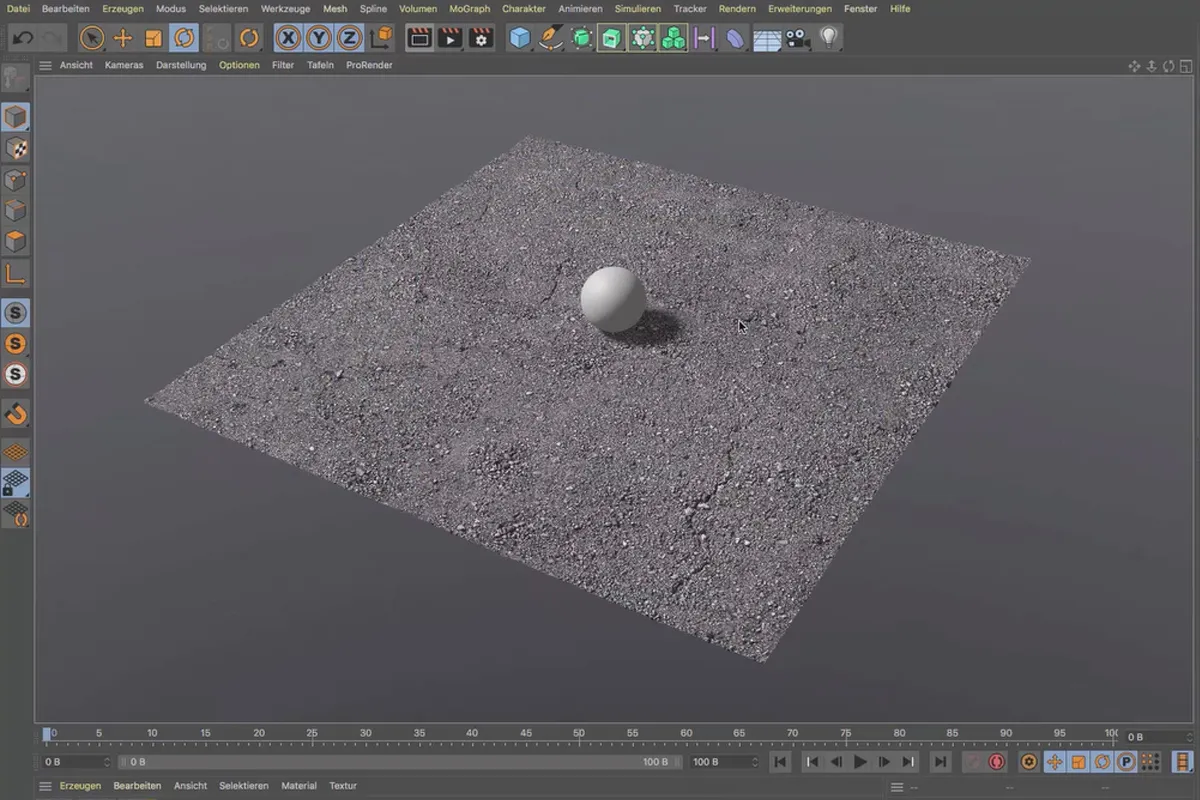Viewport: 1200px width, 800px height.
Task: Click the camera object icon
Action: pyautogui.click(x=797, y=38)
